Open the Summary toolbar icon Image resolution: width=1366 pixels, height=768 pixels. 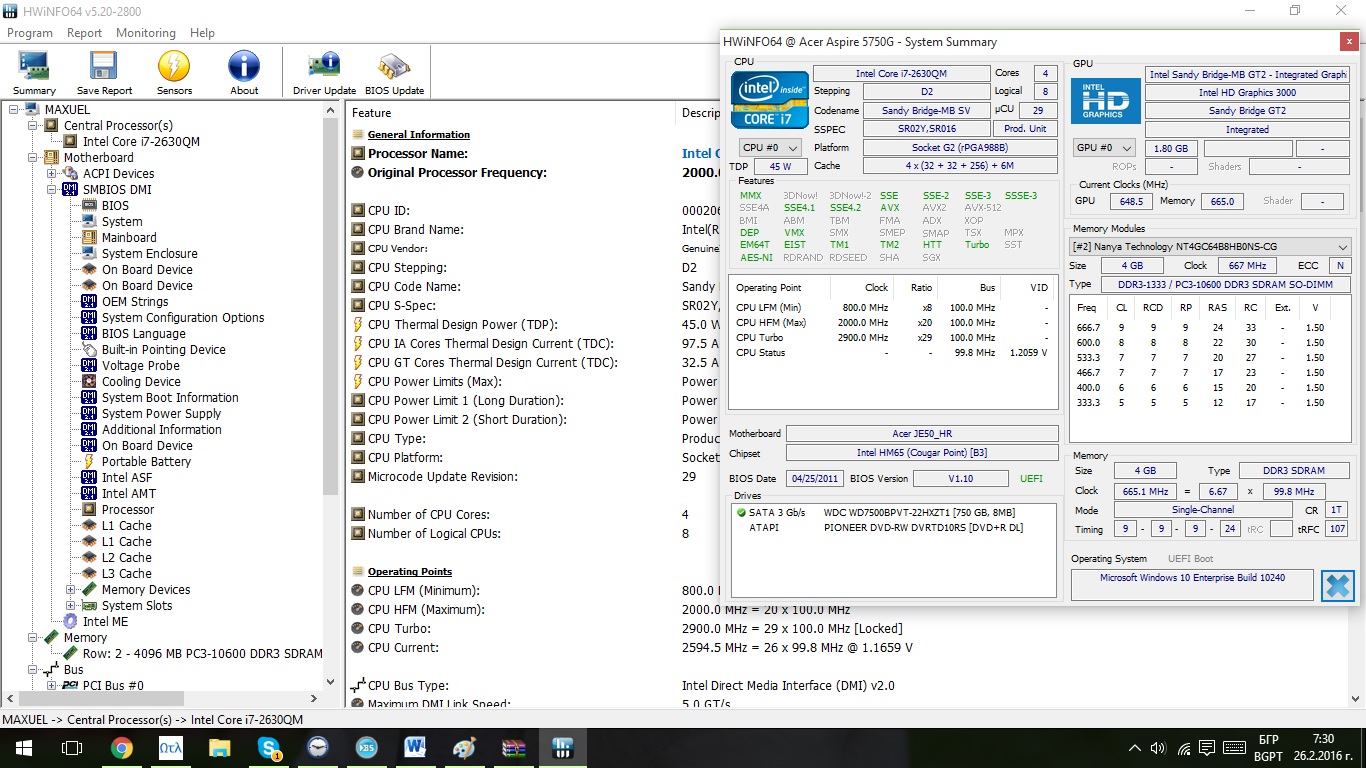pos(34,73)
